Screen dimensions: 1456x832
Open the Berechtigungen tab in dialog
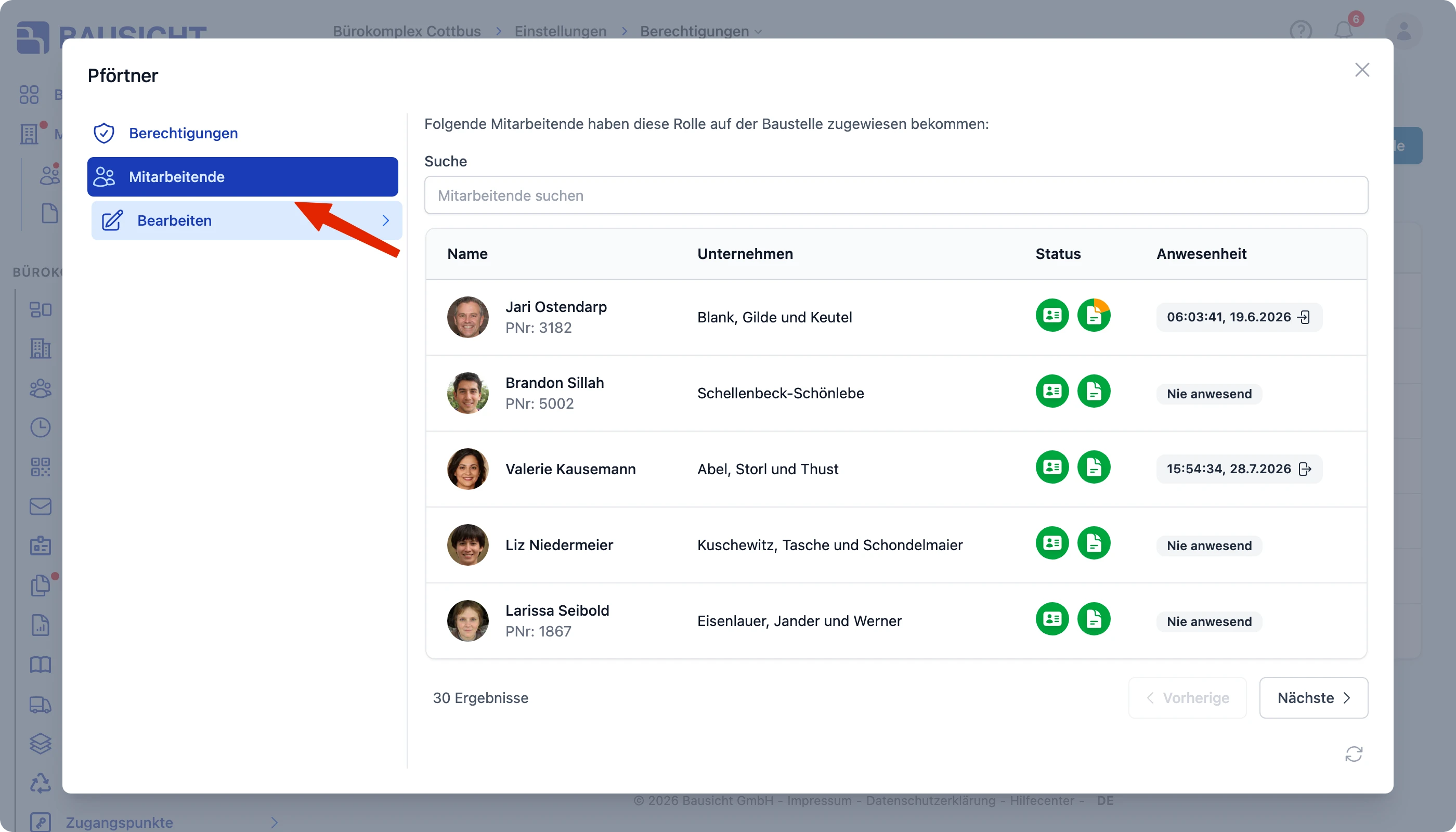[x=242, y=133]
